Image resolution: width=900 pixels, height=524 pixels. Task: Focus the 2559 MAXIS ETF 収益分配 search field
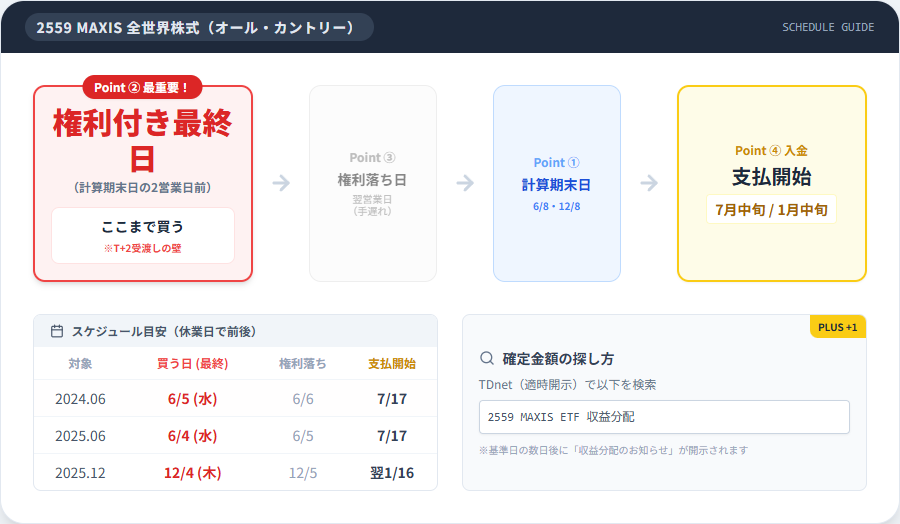pos(664,417)
